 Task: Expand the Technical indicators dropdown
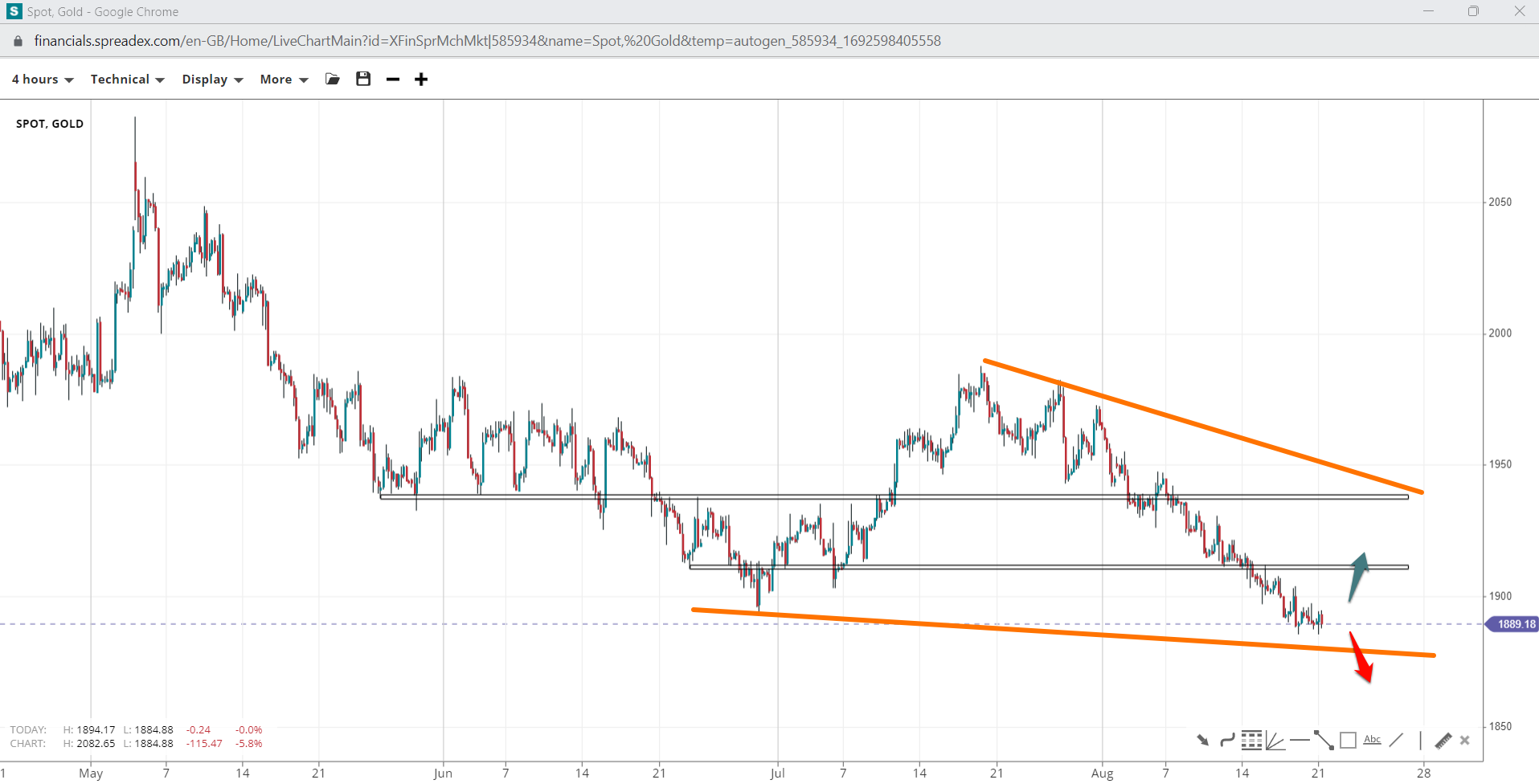pos(127,79)
